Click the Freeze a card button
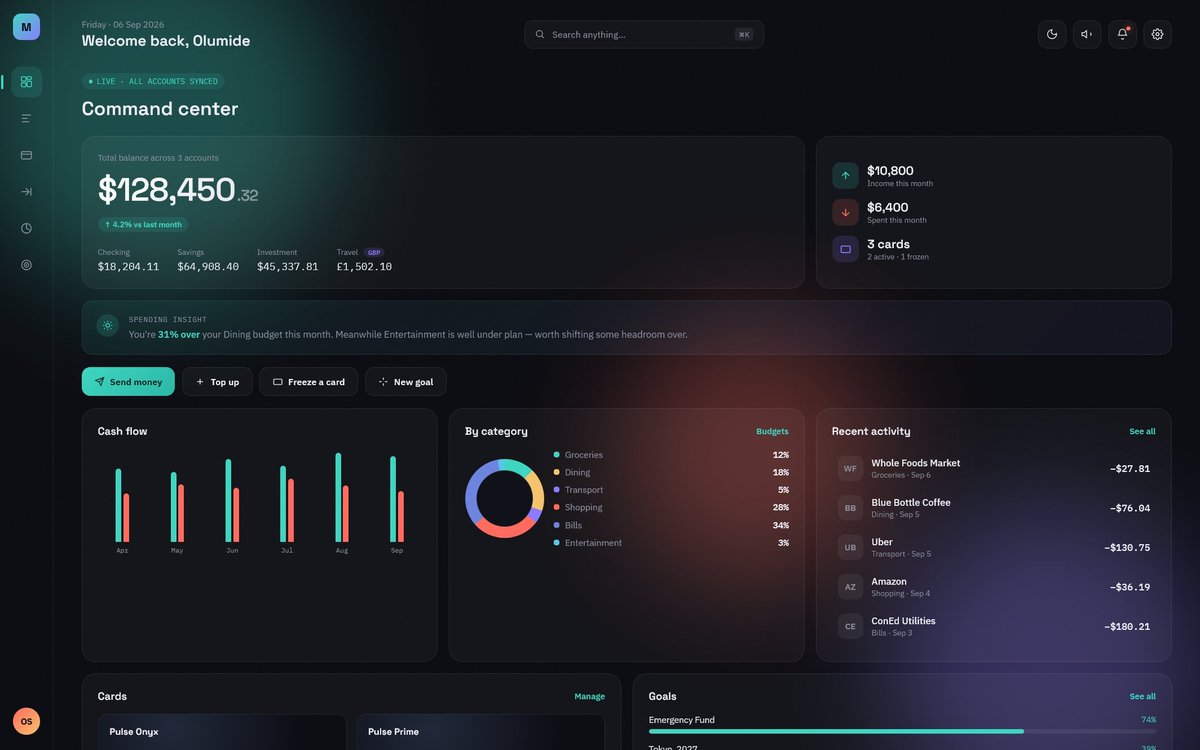This screenshot has width=1200, height=750. pyautogui.click(x=308, y=382)
